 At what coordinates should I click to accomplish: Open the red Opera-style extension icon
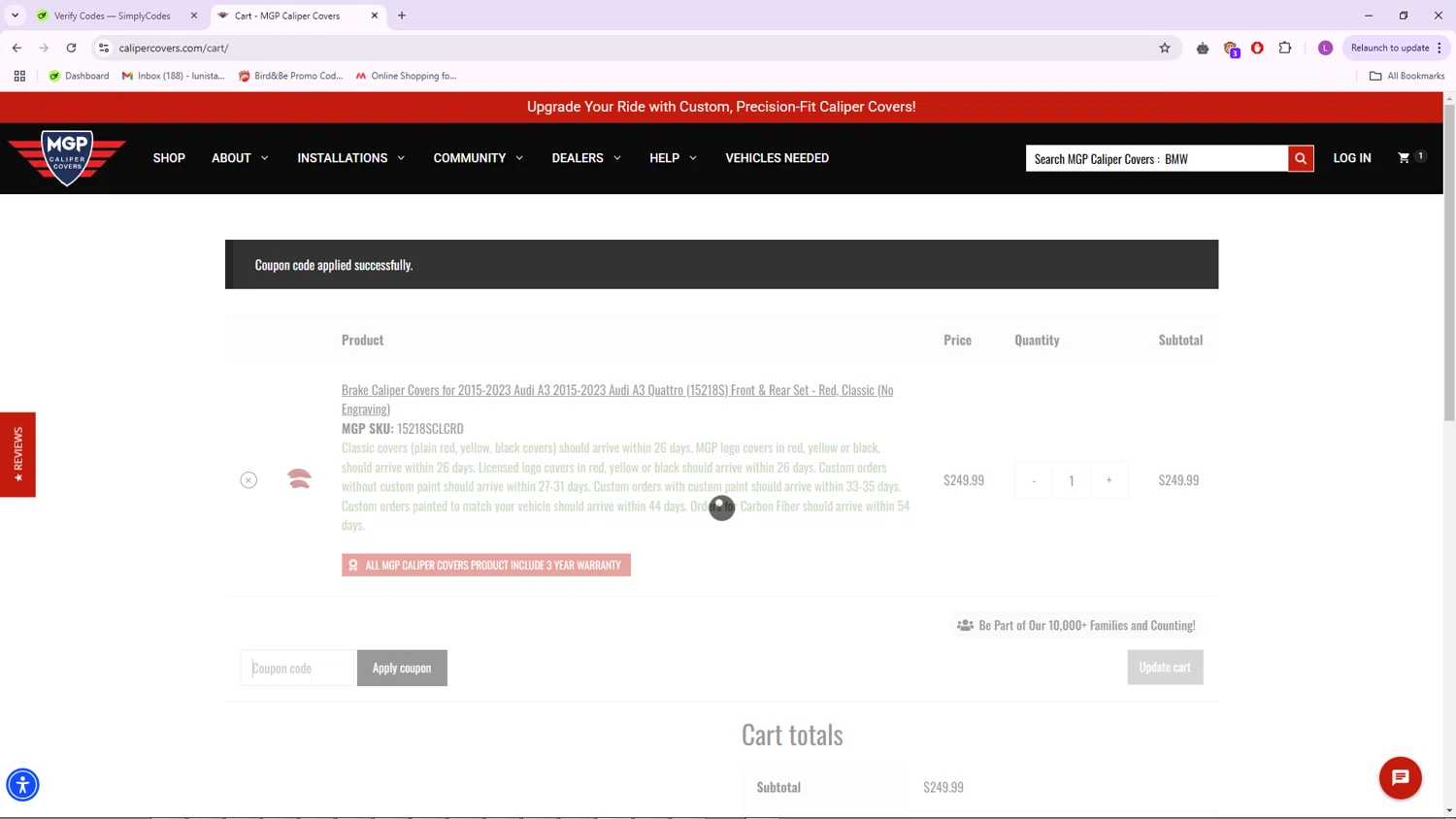pos(1257,48)
